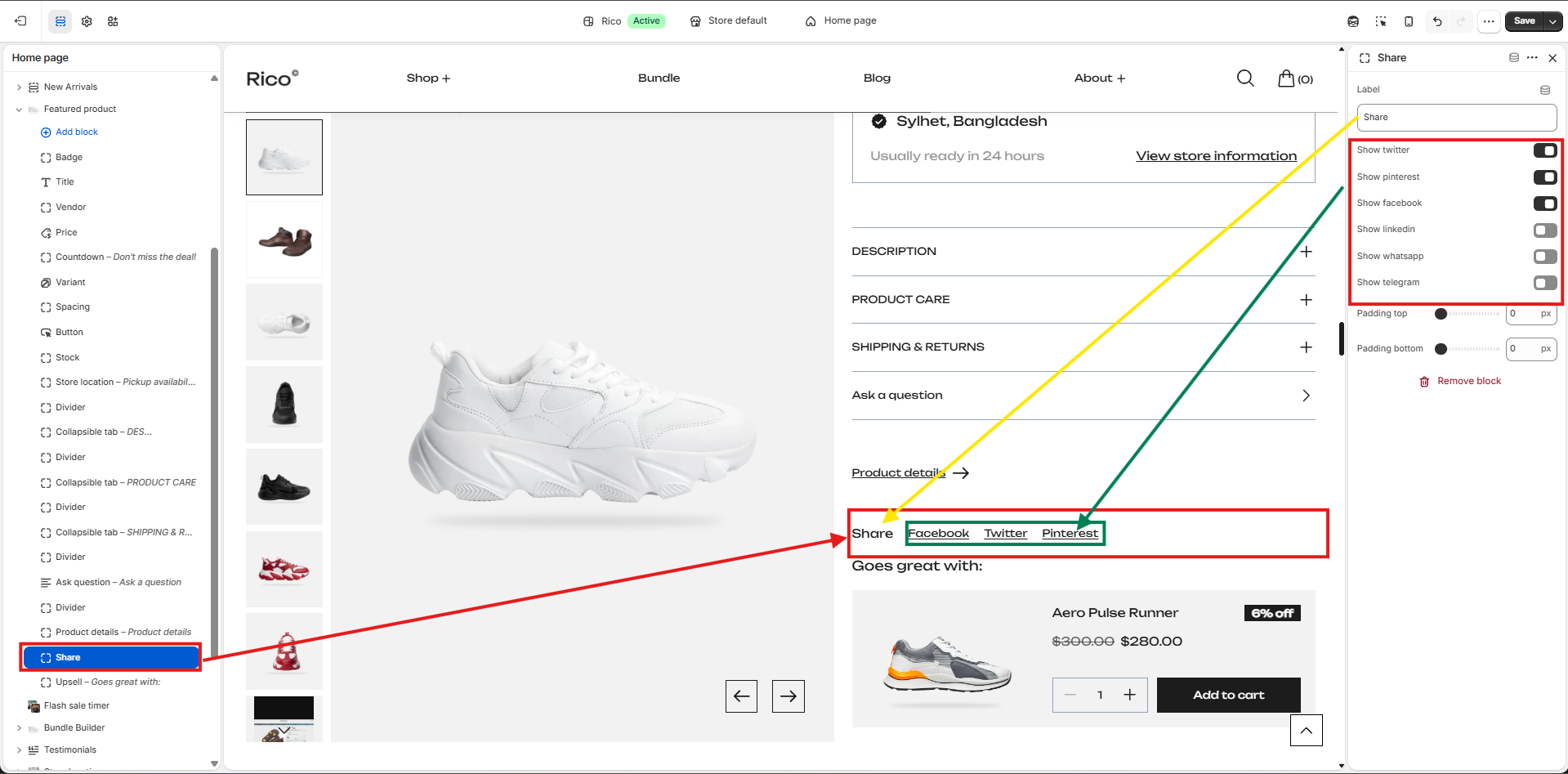The height and width of the screenshot is (774, 1568).
Task: Click the Twitter share link
Action: pos(1005,534)
